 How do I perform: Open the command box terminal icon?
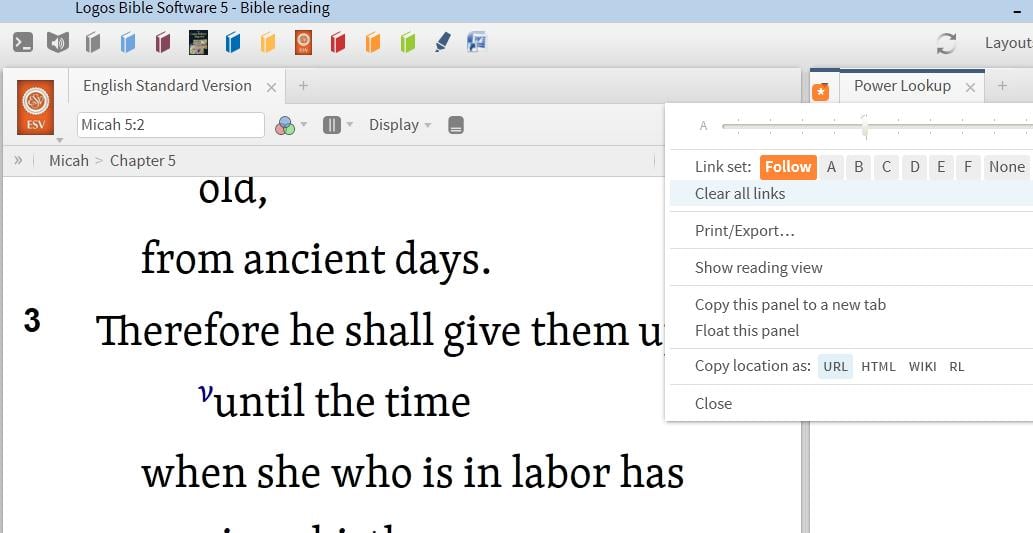pos(23,43)
